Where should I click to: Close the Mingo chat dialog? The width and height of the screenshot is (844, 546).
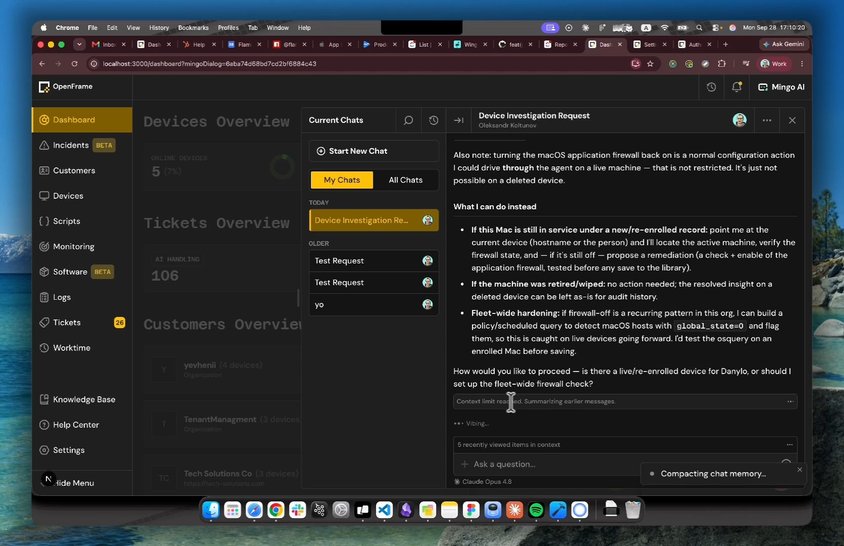coord(792,120)
